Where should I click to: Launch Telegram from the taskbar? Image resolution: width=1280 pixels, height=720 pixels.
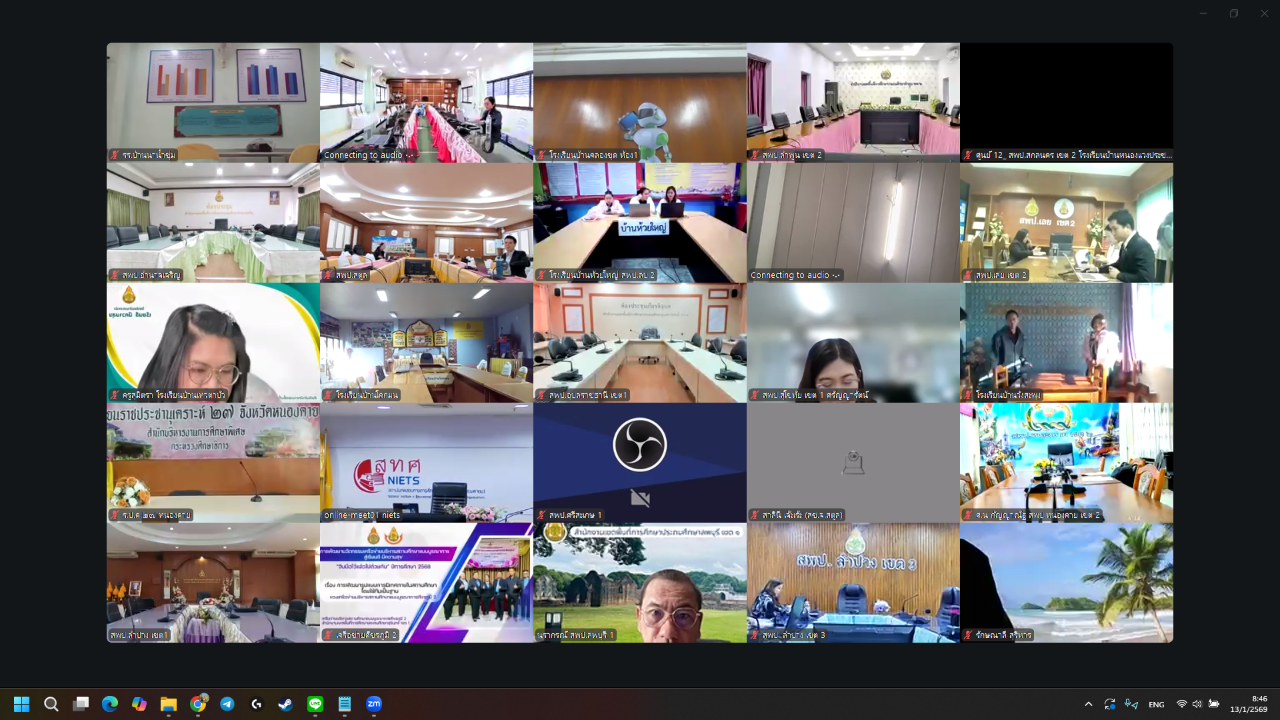coord(227,704)
